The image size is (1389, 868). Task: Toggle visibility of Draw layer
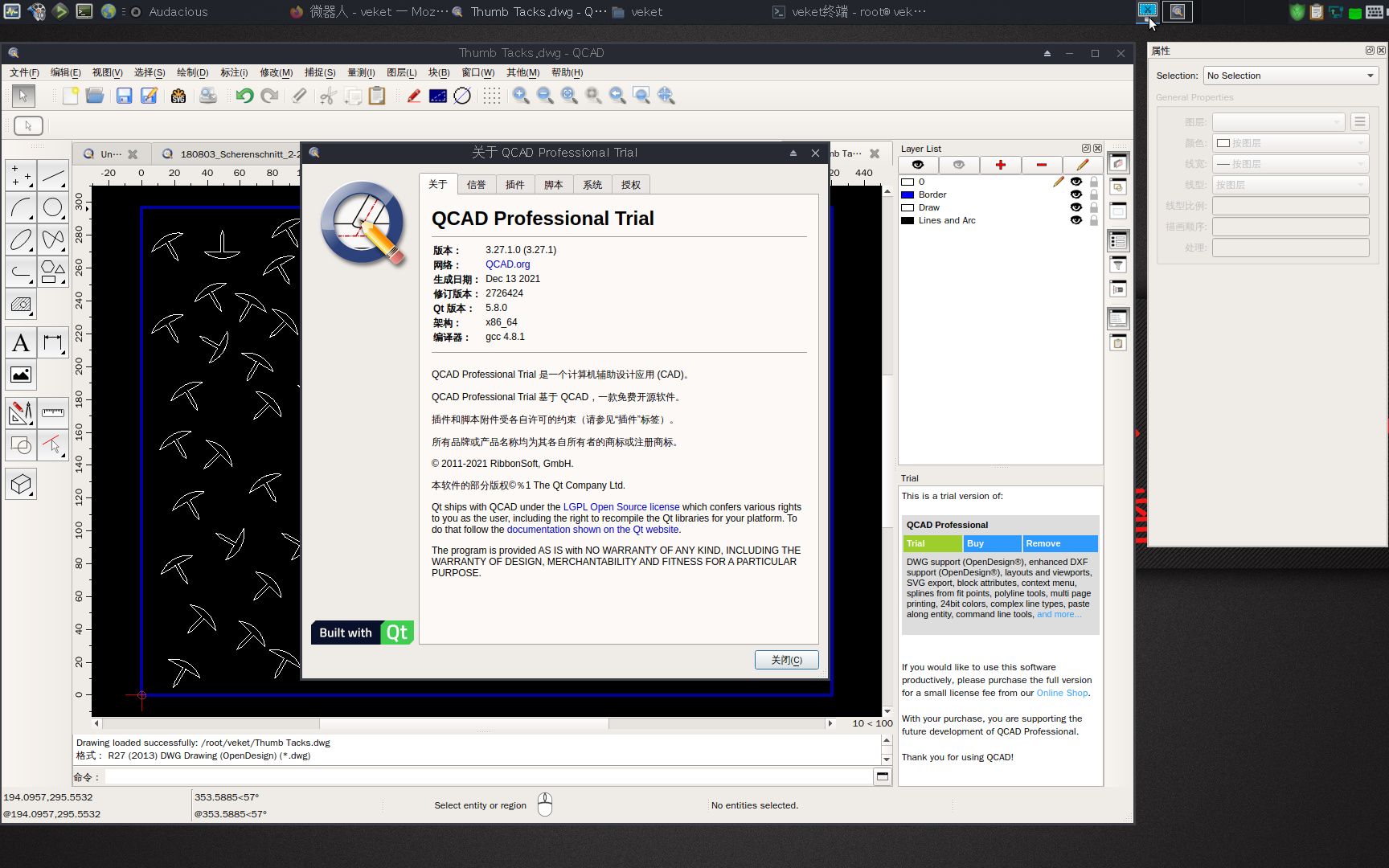point(1076,207)
